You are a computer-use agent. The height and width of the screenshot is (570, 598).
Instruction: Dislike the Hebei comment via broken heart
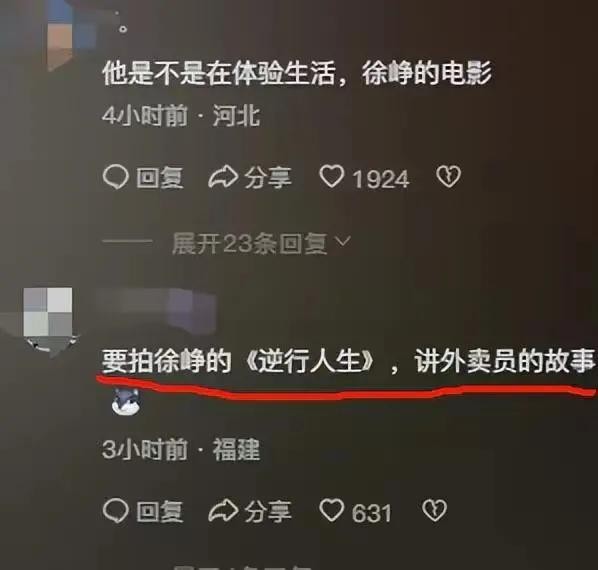tap(448, 177)
